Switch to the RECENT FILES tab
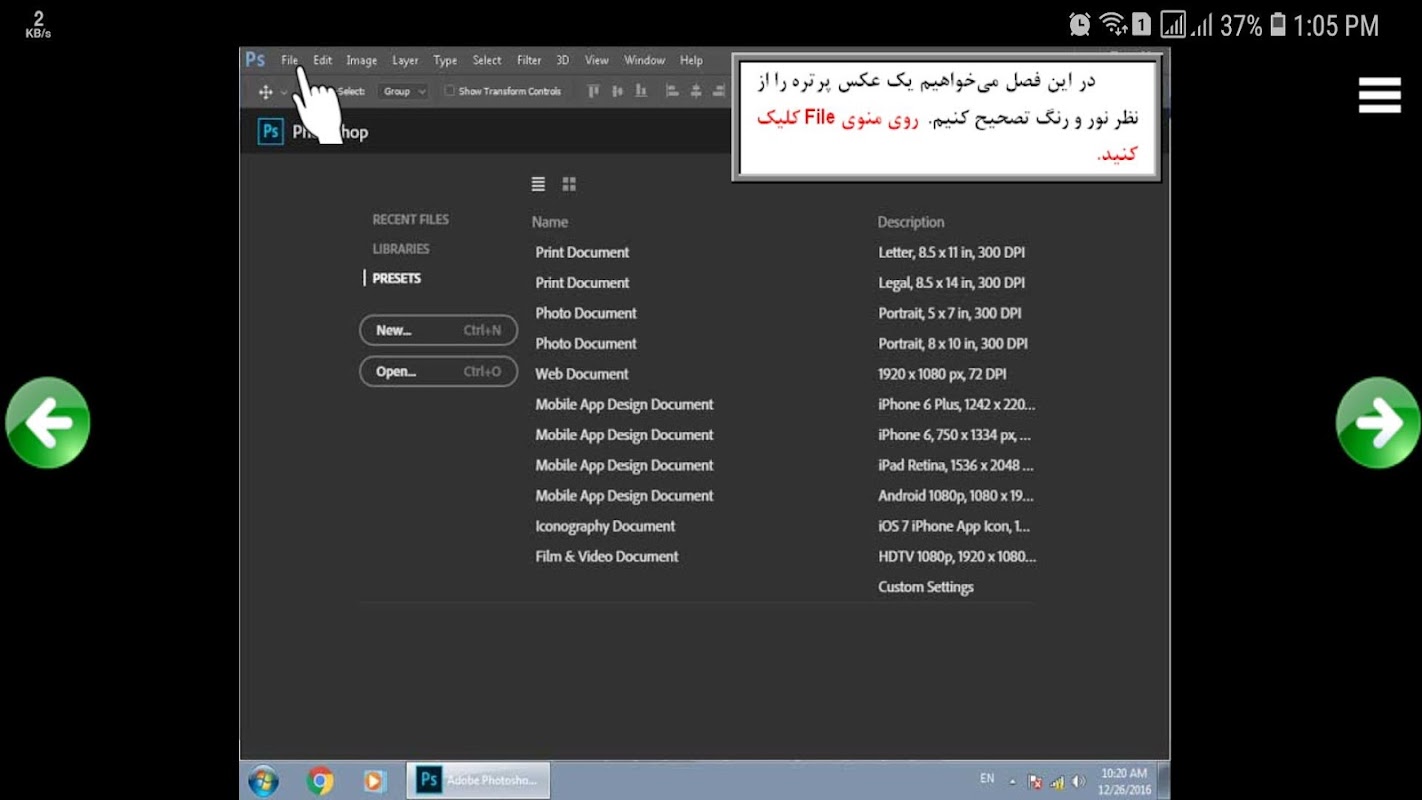The image size is (1422, 800). (x=411, y=219)
